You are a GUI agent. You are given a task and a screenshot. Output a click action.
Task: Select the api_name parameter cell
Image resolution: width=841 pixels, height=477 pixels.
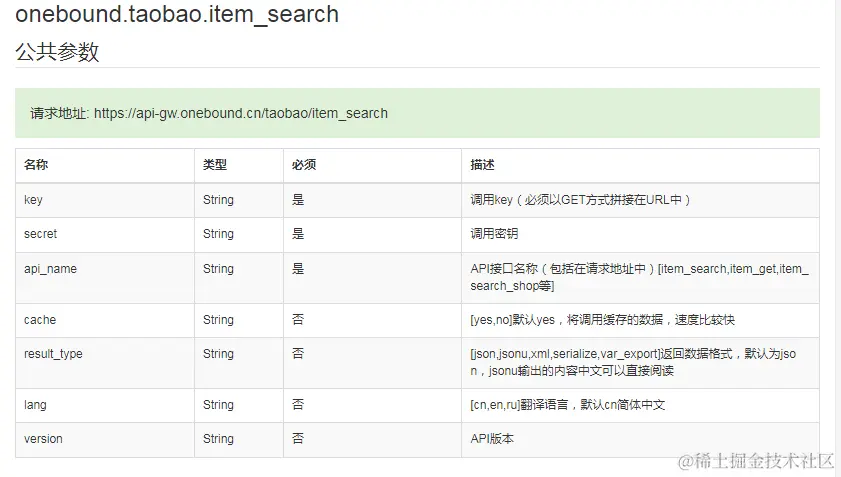50,269
